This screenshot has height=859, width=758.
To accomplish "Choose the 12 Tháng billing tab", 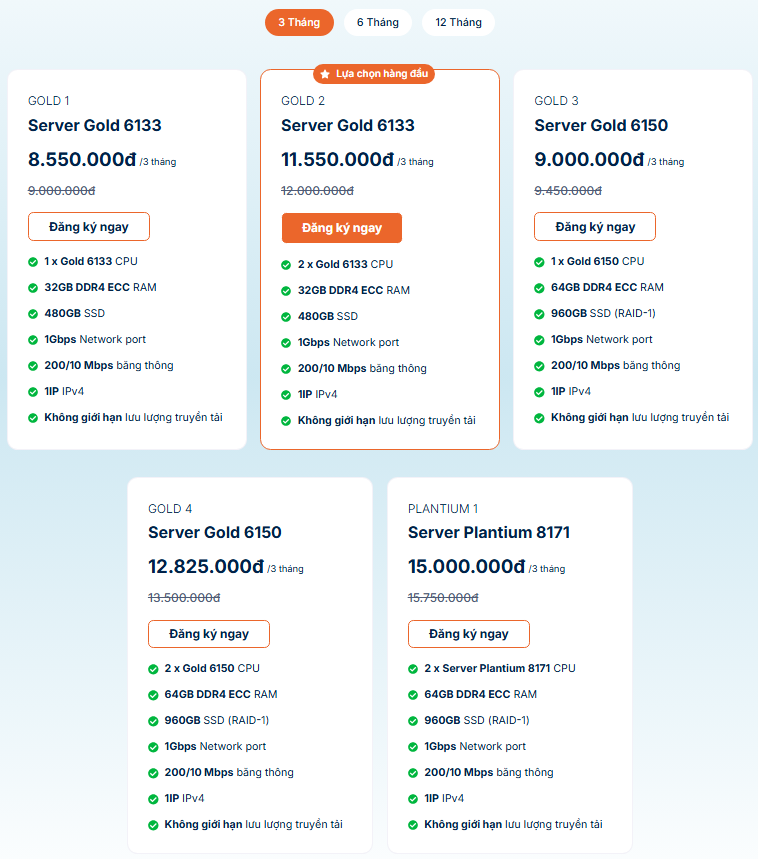I will coord(458,22).
